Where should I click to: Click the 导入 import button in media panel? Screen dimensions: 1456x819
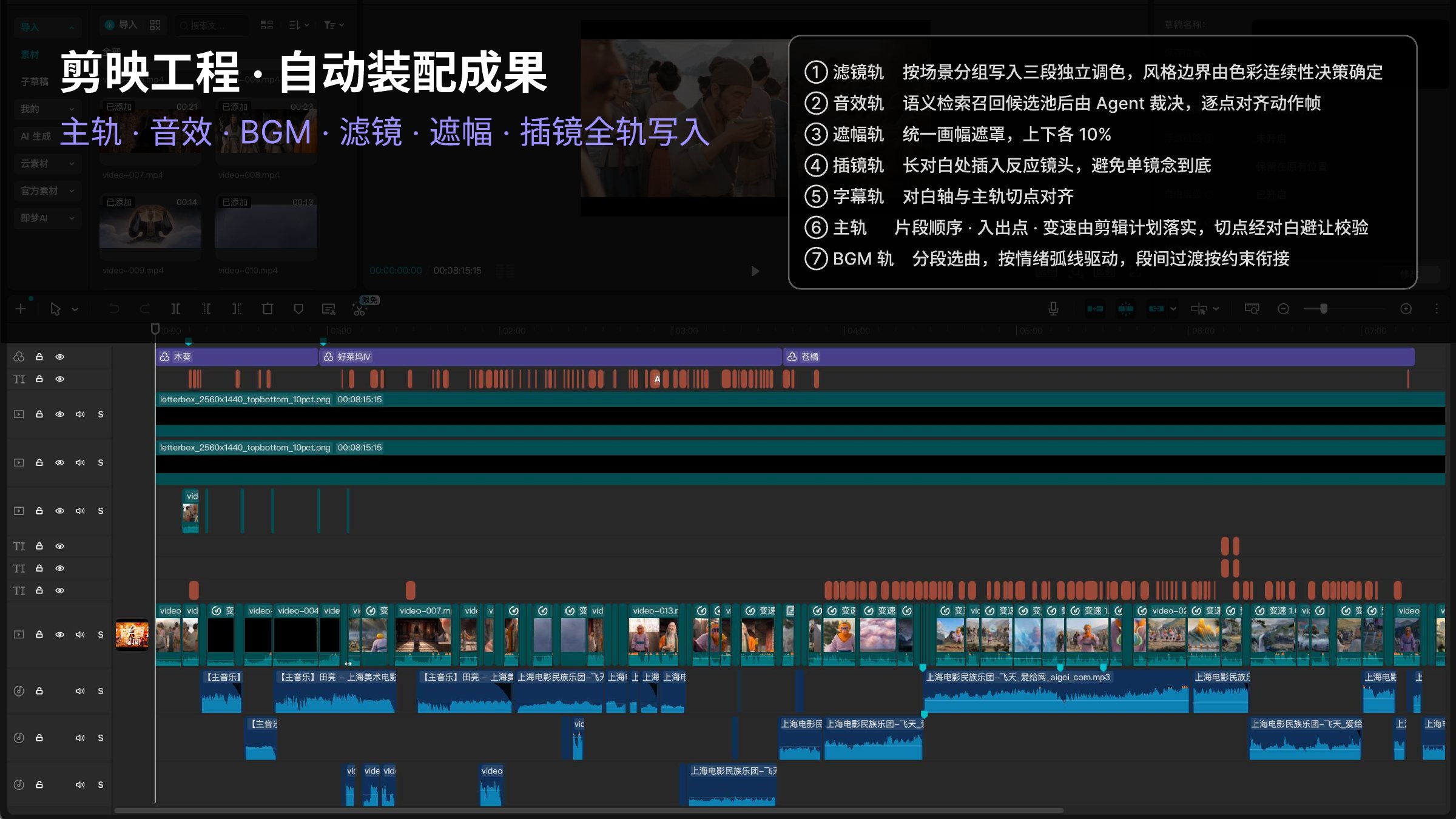point(121,25)
